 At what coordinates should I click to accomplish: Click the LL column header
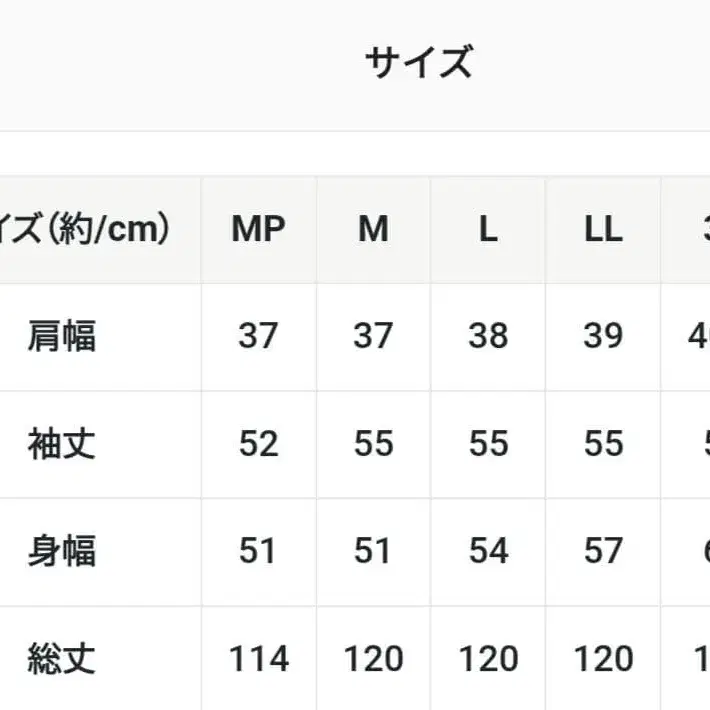[x=603, y=230]
